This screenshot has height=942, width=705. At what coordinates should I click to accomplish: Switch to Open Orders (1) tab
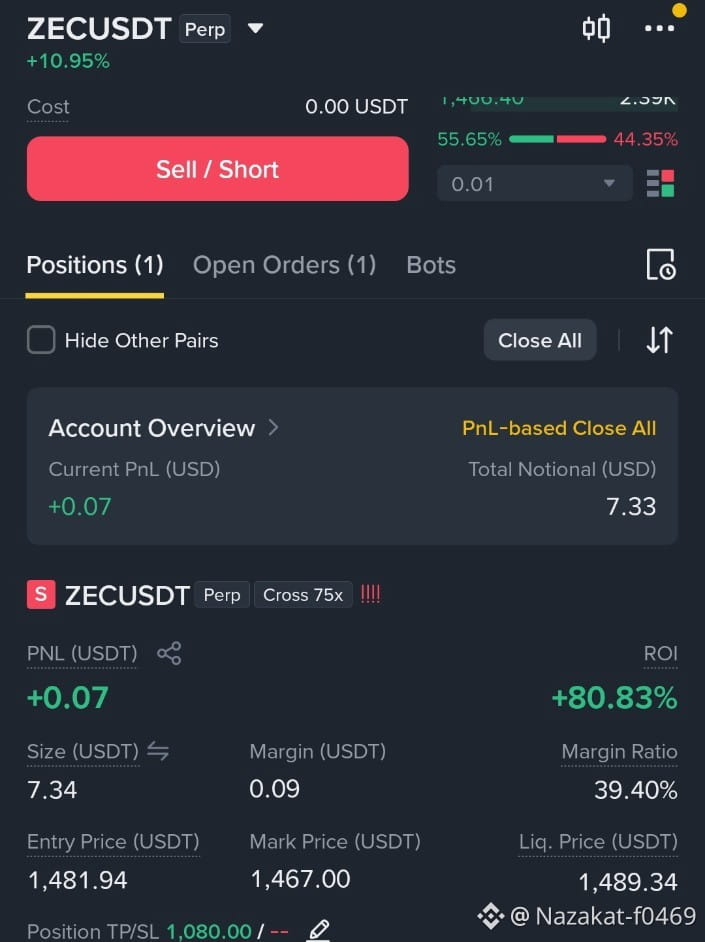[x=285, y=265]
